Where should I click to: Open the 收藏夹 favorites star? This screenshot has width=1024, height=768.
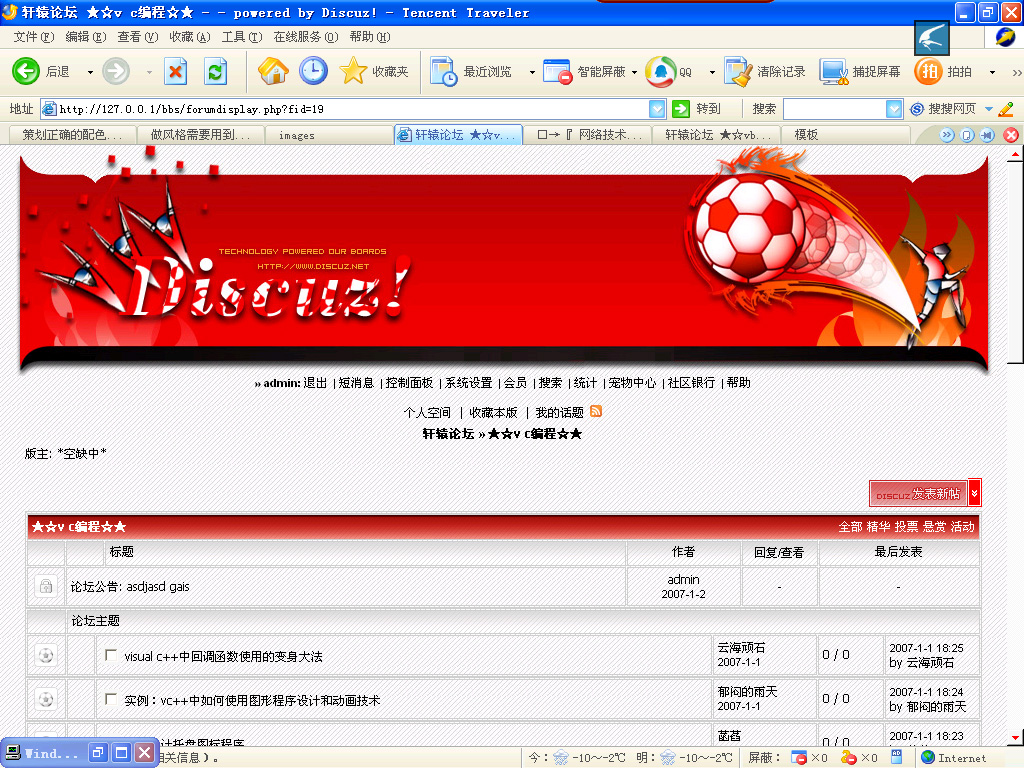click(374, 71)
